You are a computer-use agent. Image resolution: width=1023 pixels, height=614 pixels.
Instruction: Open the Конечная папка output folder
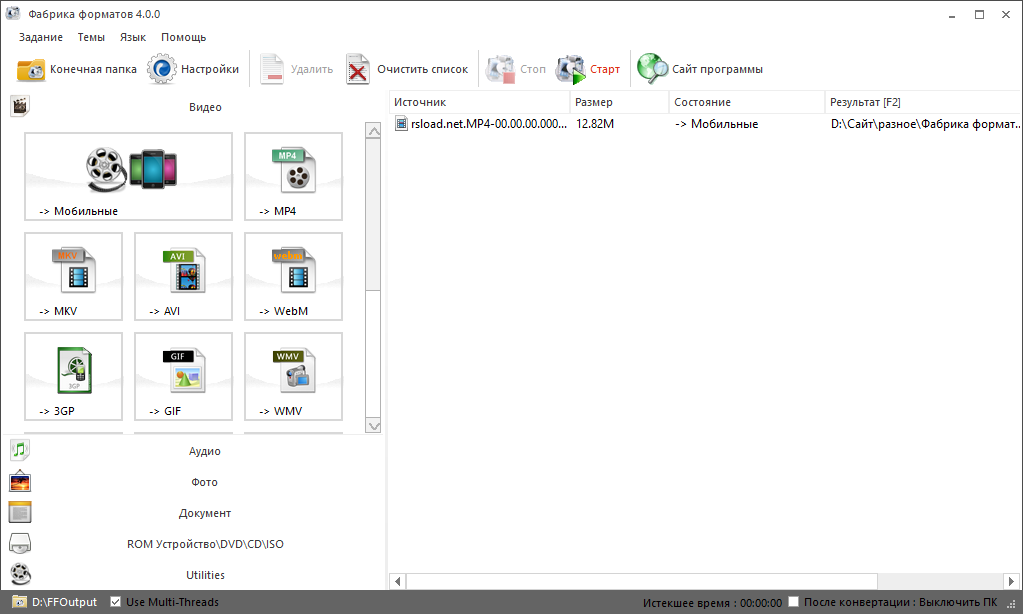76,69
